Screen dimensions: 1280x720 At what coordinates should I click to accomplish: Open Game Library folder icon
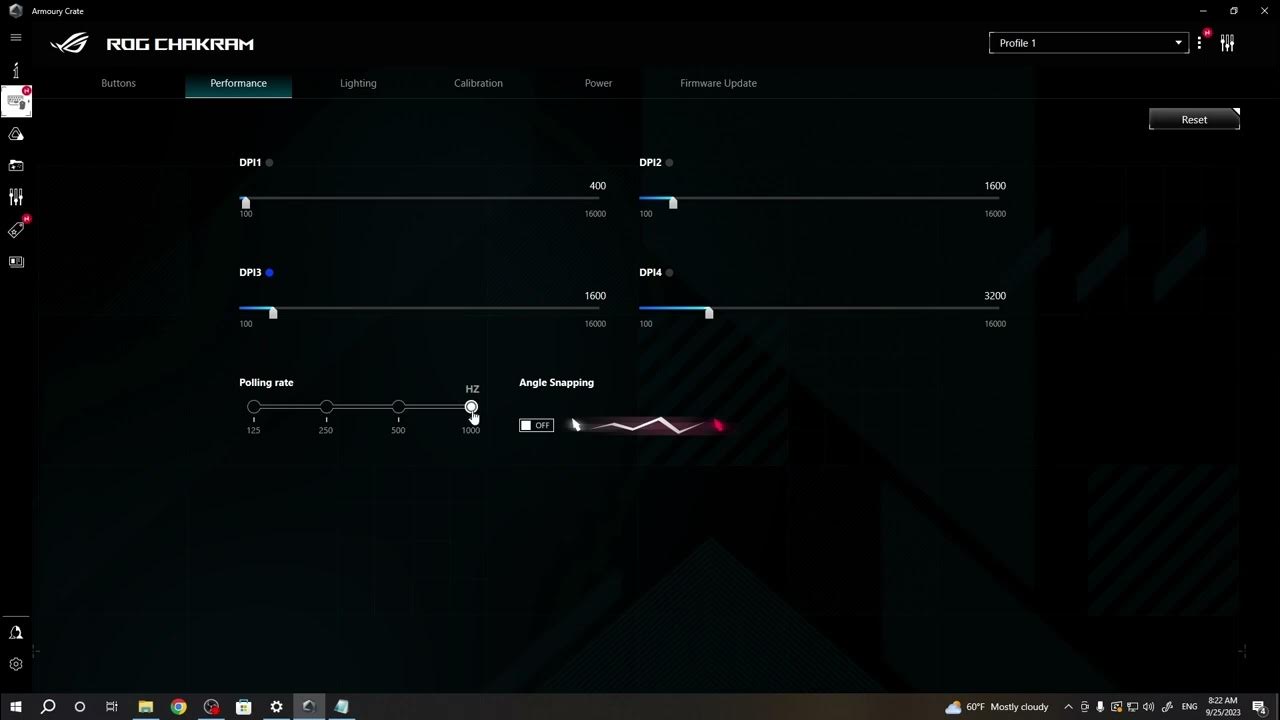coord(16,166)
